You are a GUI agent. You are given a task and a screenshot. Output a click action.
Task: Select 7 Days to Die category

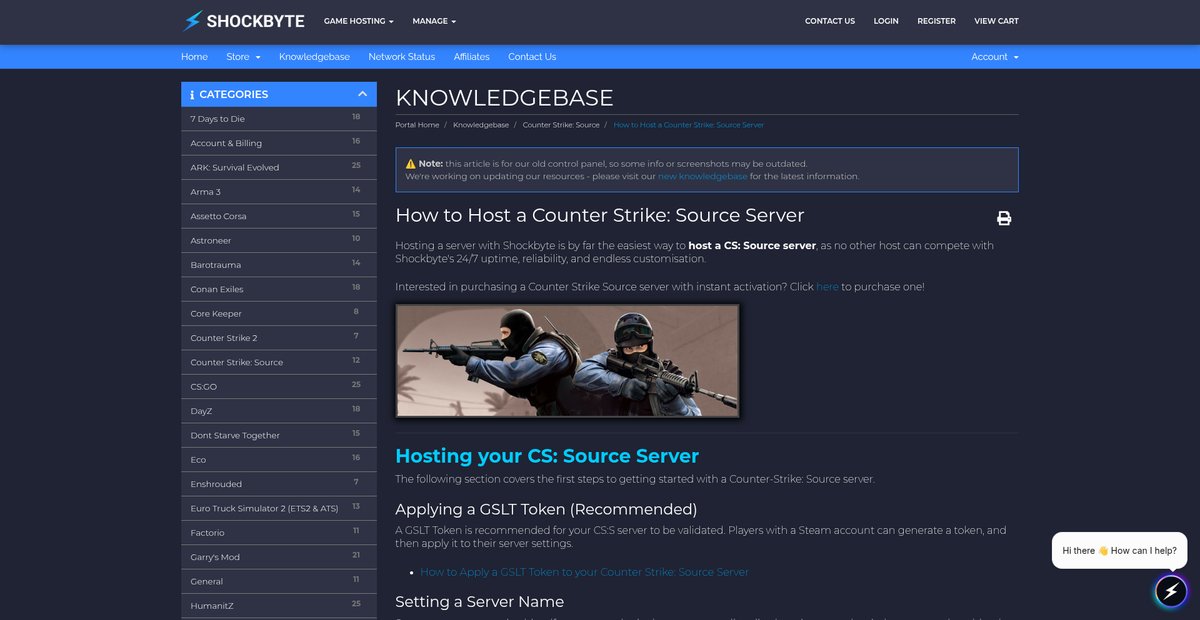[279, 119]
